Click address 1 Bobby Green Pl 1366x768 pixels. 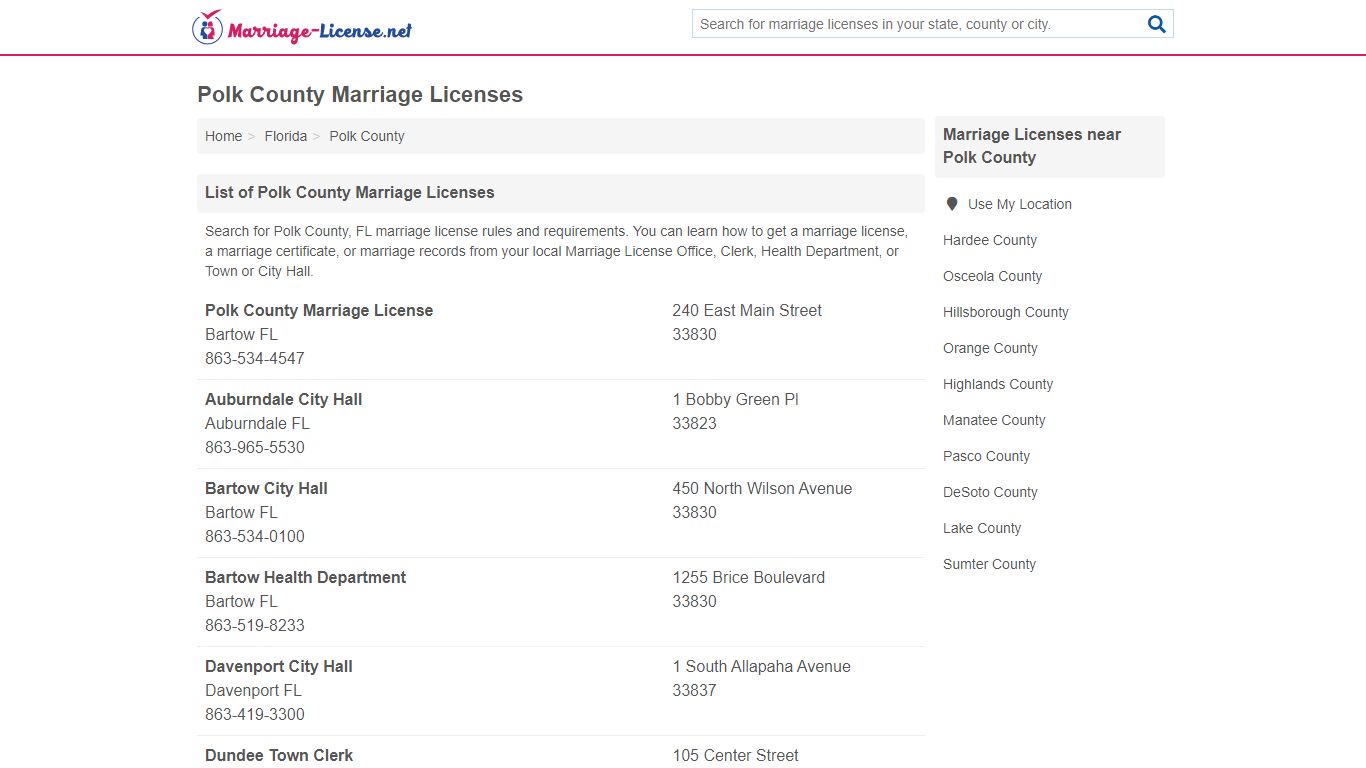coord(735,399)
